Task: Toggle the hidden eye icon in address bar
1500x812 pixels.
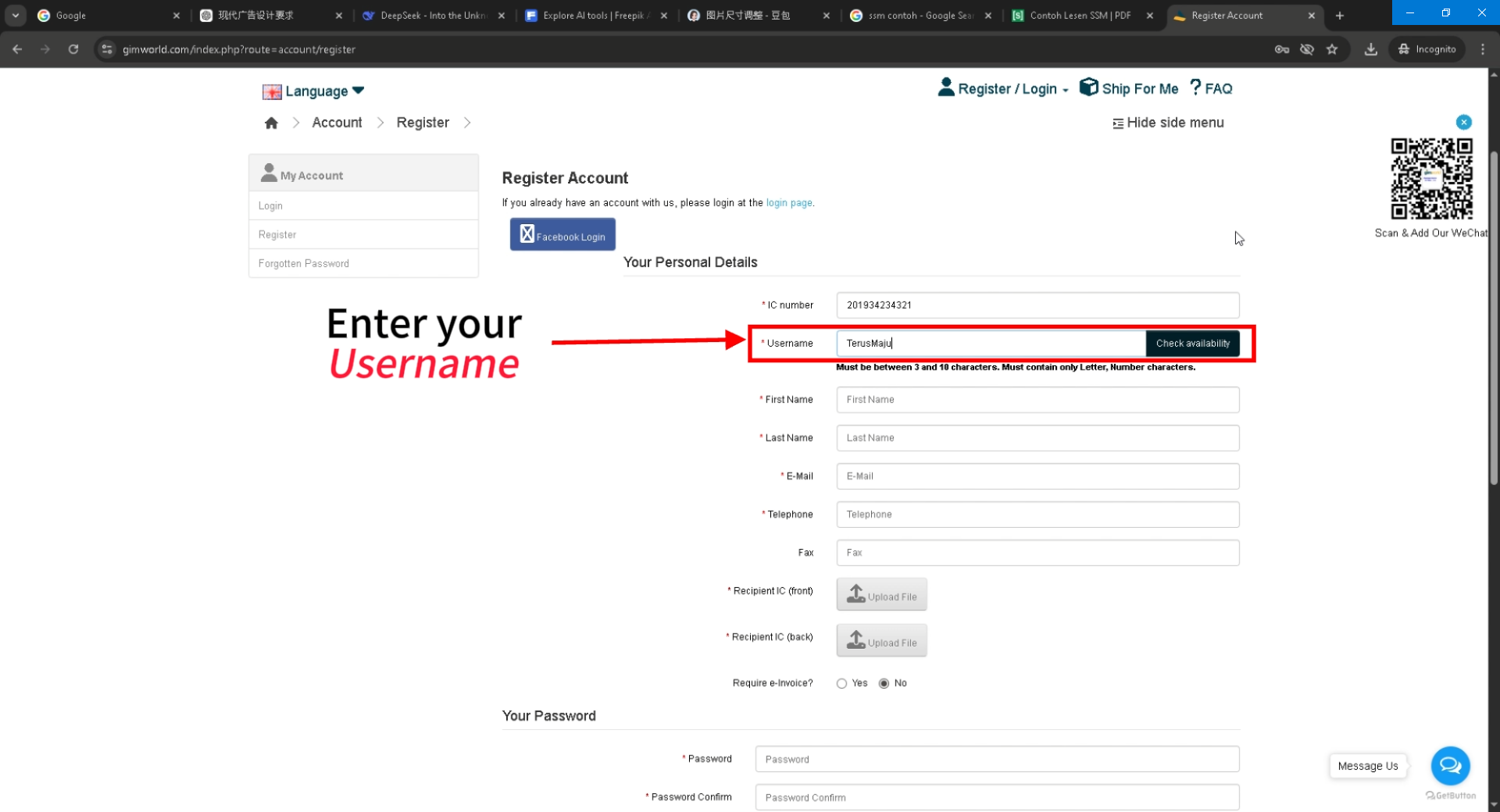Action: click(1306, 48)
